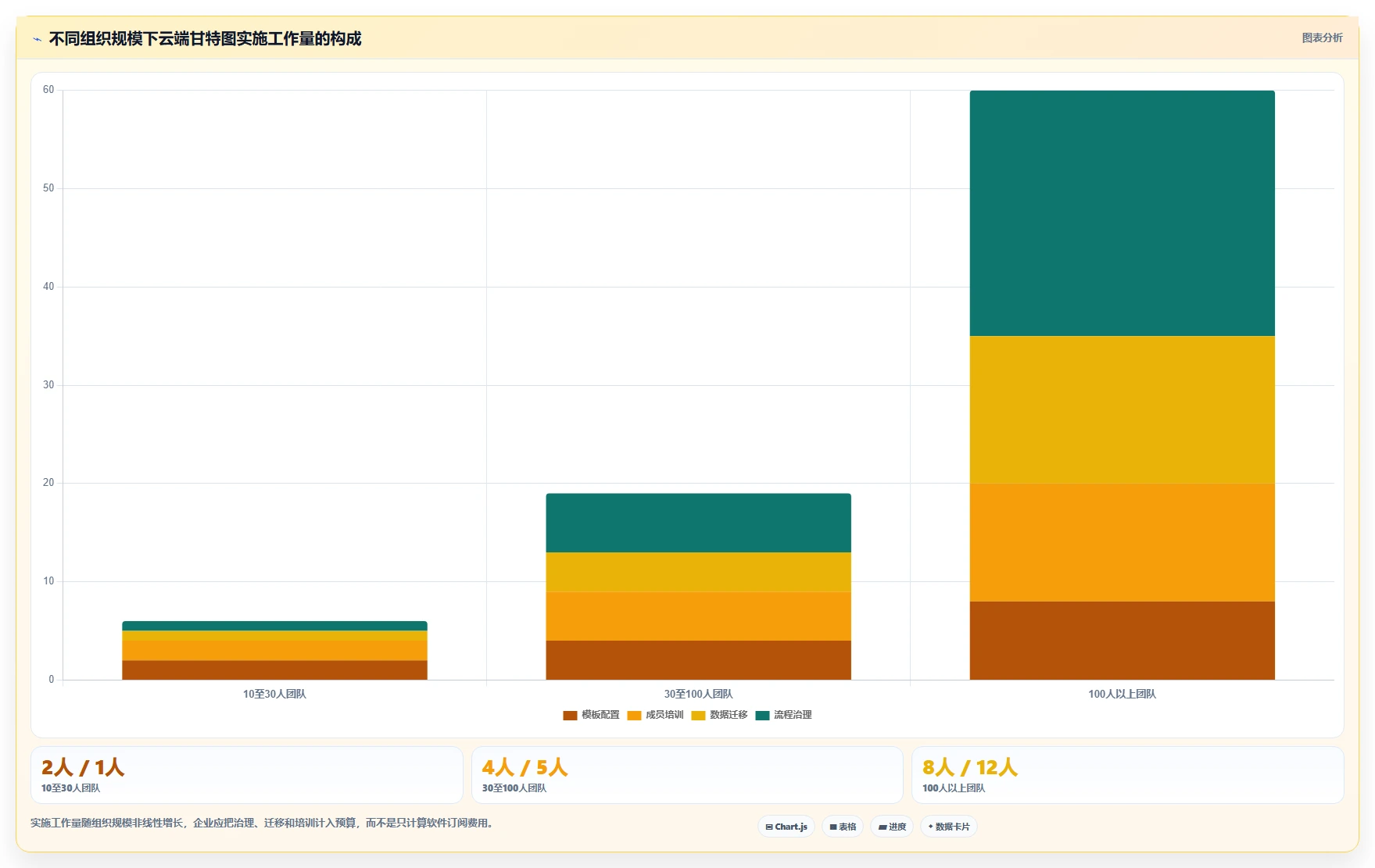This screenshot has width=1375, height=868.
Task: Toggle the 流程治理 legend item
Action: coord(783,715)
